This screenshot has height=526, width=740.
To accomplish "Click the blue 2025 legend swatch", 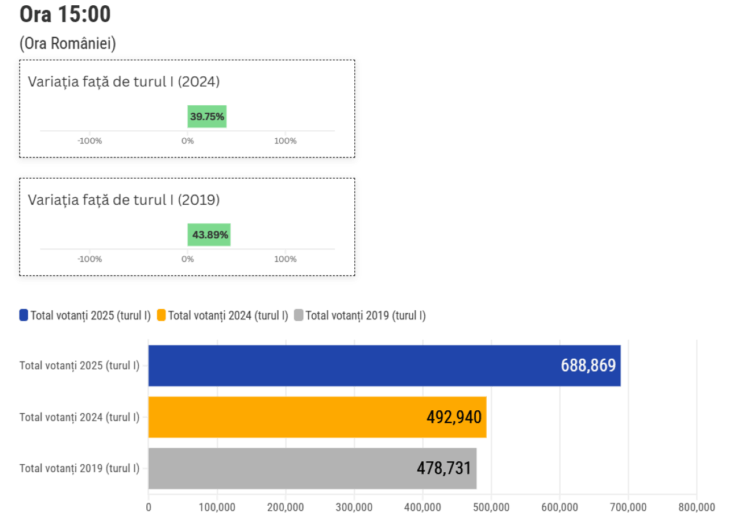I will coord(24,315).
